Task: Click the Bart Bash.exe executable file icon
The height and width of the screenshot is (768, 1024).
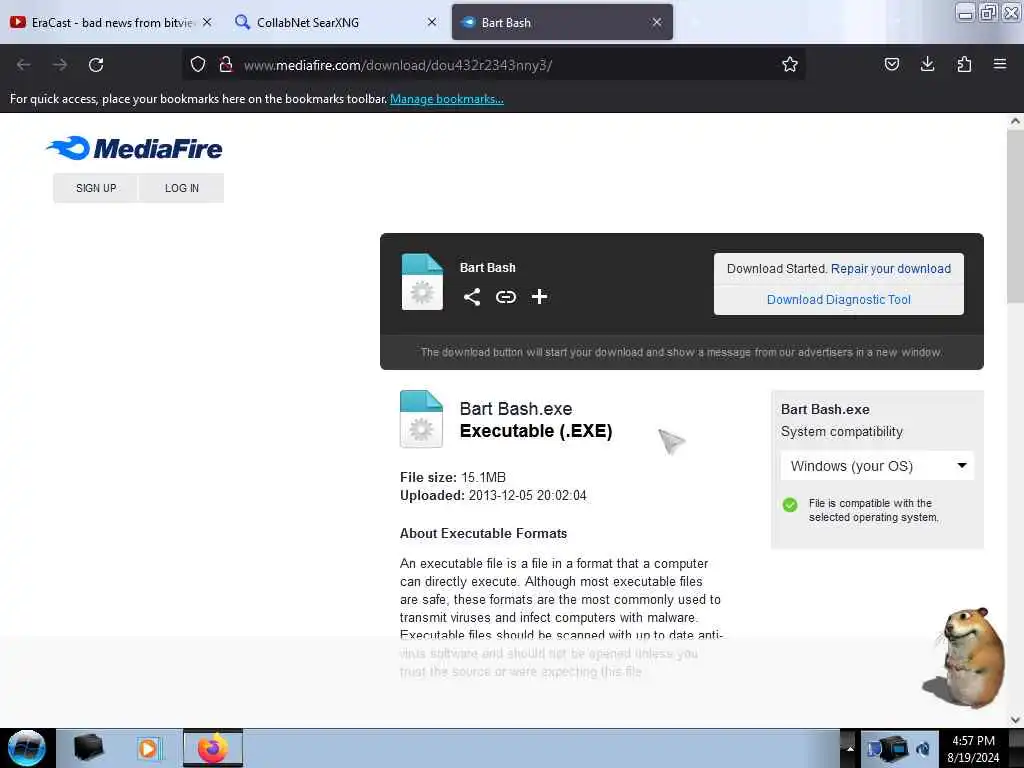Action: point(421,419)
